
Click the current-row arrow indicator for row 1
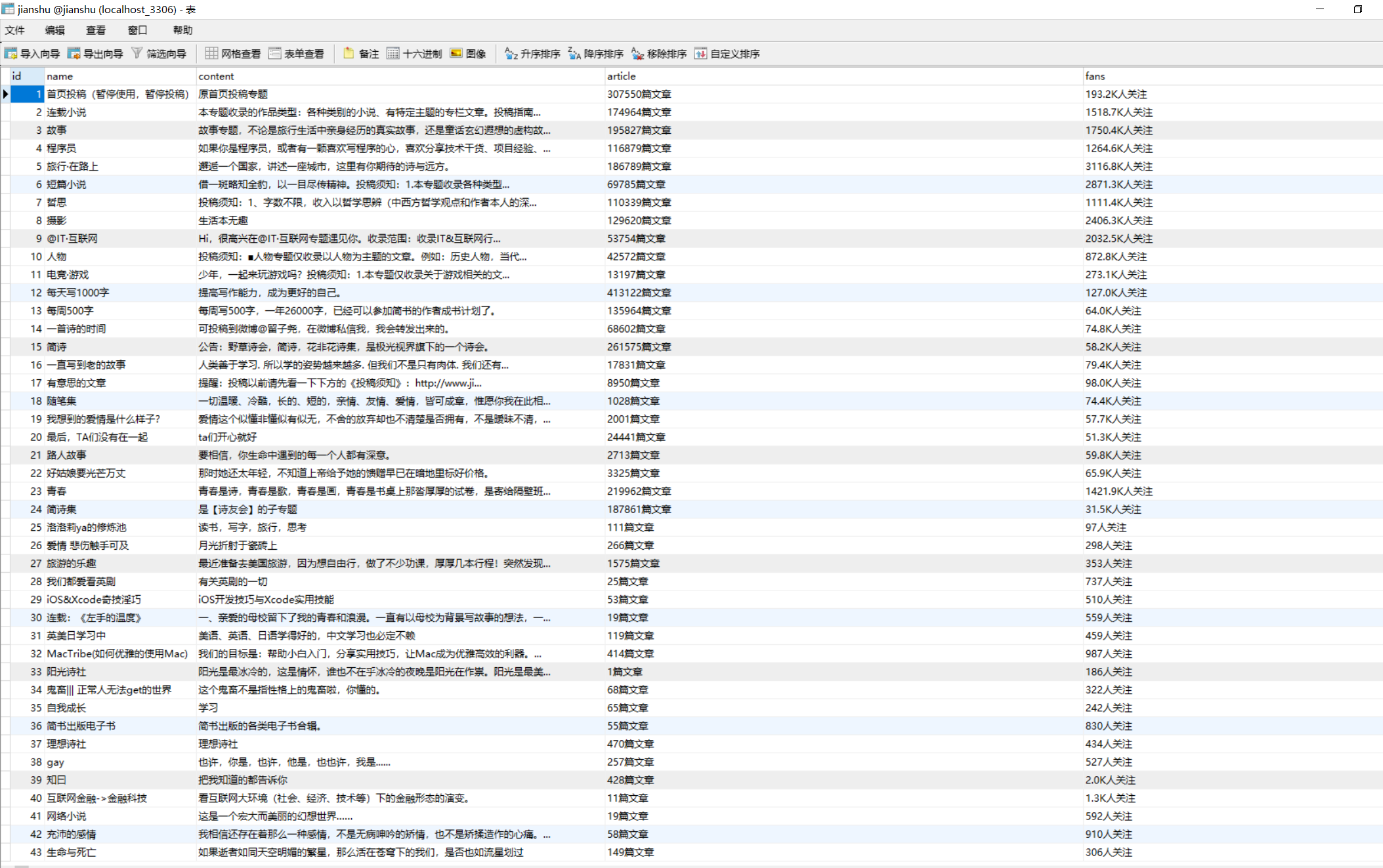pyautogui.click(x=5, y=94)
